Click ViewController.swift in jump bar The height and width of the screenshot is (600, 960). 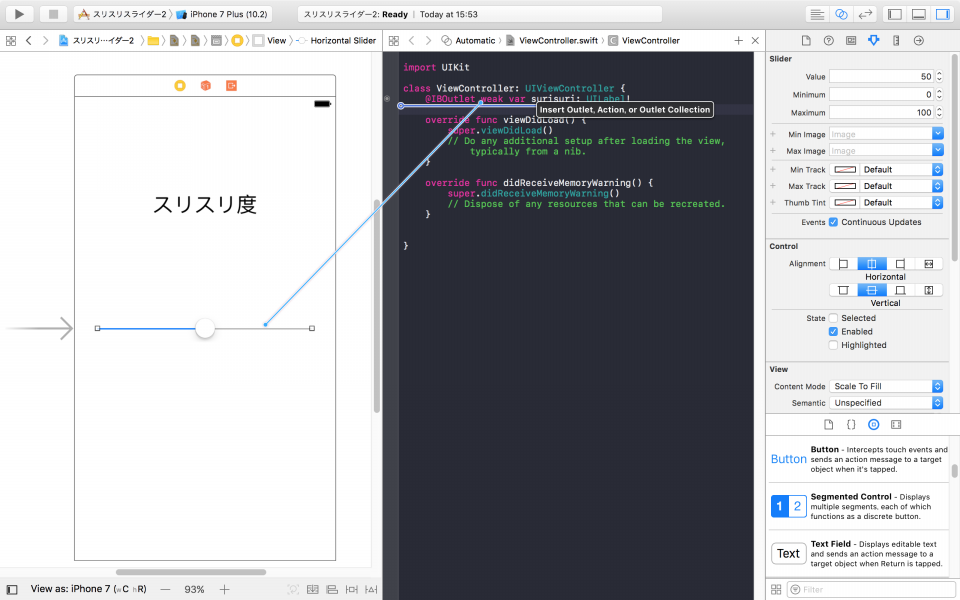pos(558,40)
